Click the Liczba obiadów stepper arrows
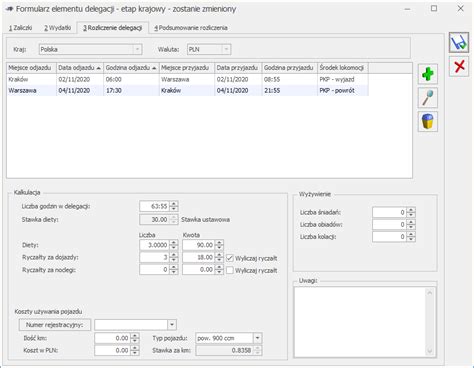This screenshot has width=474, height=368. pos(411,225)
